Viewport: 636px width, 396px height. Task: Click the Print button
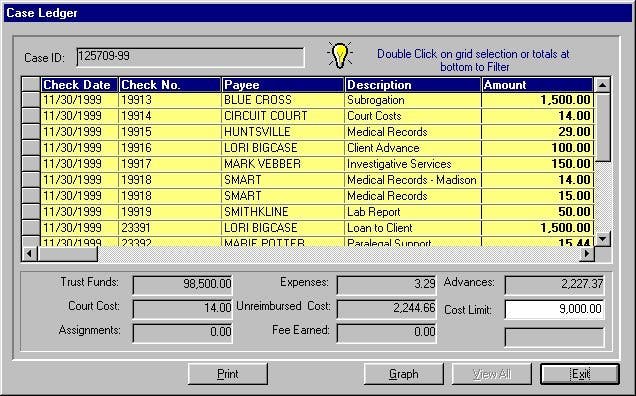coord(228,374)
